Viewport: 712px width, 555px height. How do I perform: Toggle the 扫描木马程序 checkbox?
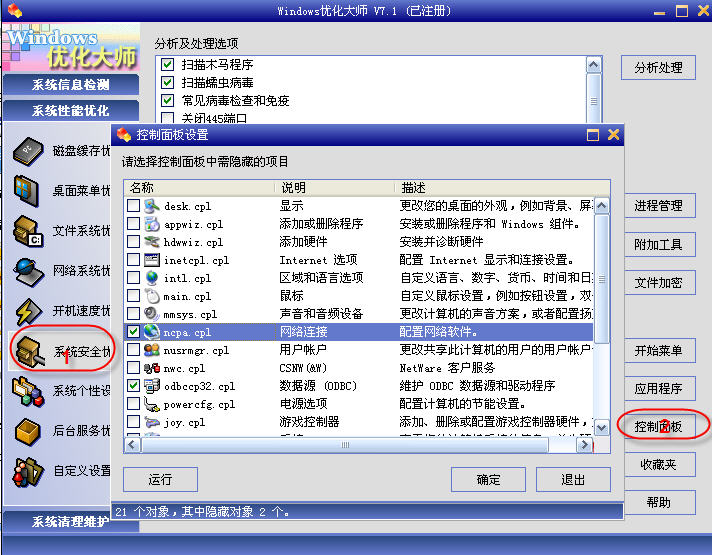click(168, 64)
